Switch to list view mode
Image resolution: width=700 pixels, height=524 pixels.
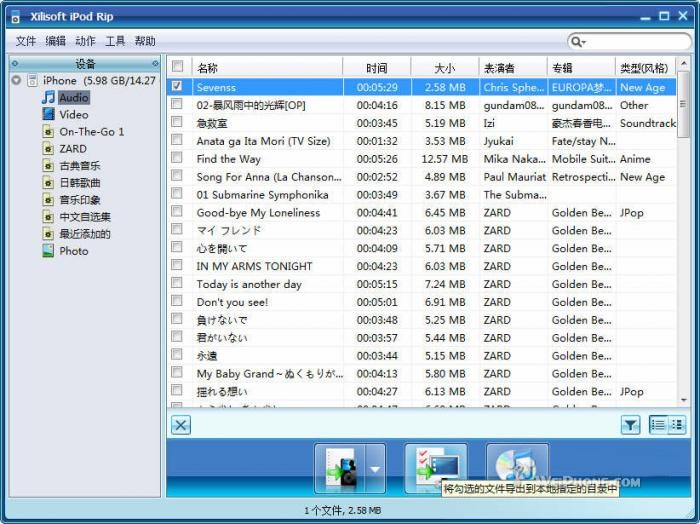658,425
